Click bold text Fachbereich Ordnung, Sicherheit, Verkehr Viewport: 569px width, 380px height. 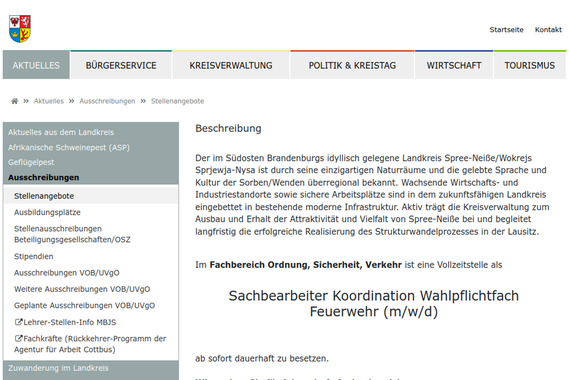tap(306, 265)
